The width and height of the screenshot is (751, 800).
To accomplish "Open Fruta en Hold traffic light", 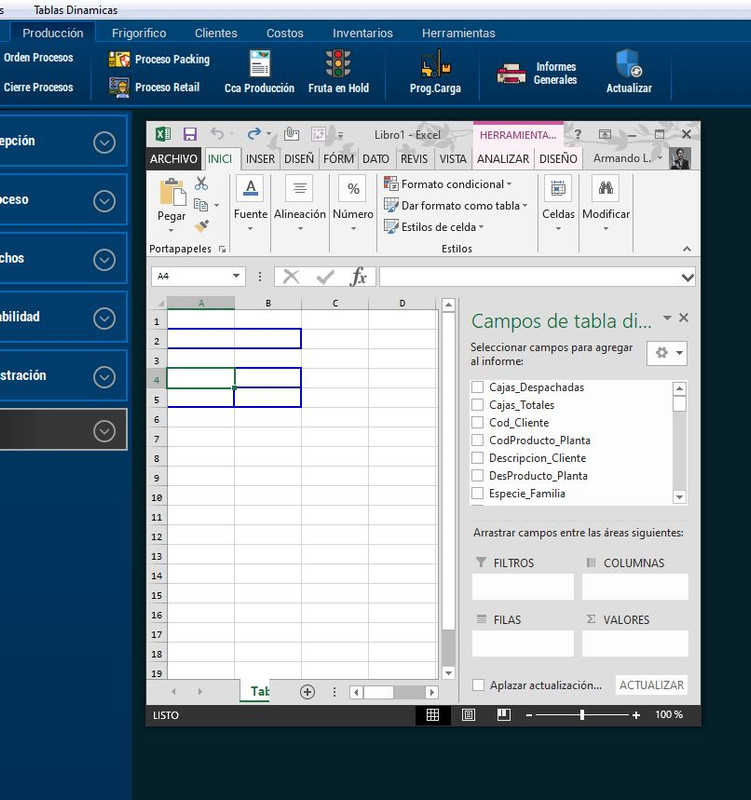I will 338,71.
